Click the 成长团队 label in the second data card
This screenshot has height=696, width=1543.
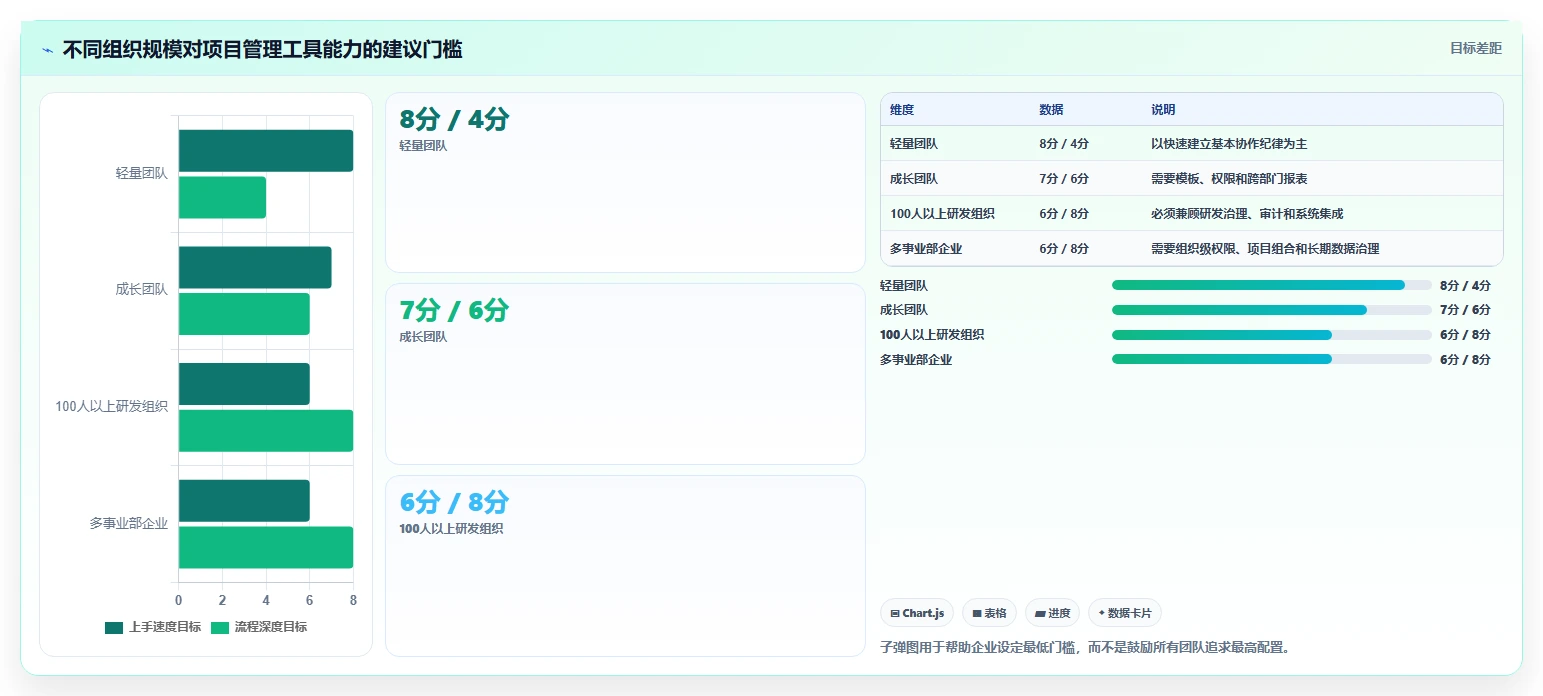click(x=423, y=337)
